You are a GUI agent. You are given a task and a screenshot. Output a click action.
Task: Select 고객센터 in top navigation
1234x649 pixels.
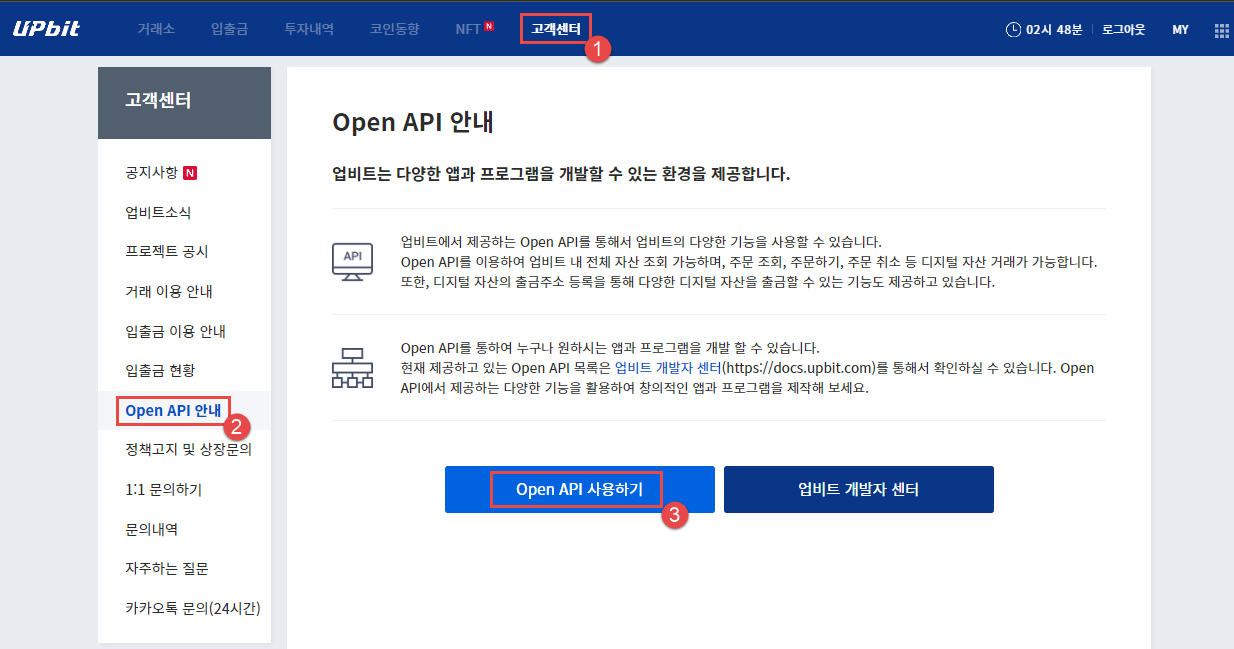point(555,29)
